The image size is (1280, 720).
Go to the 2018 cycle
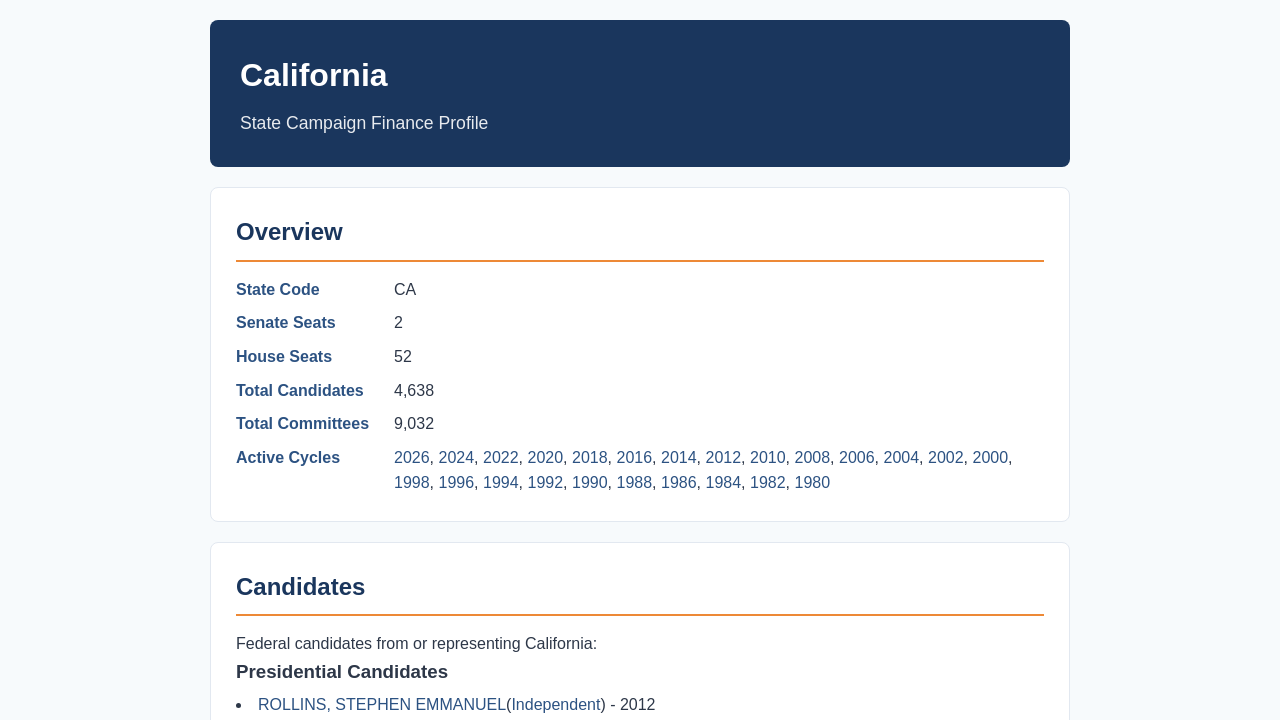pos(590,458)
